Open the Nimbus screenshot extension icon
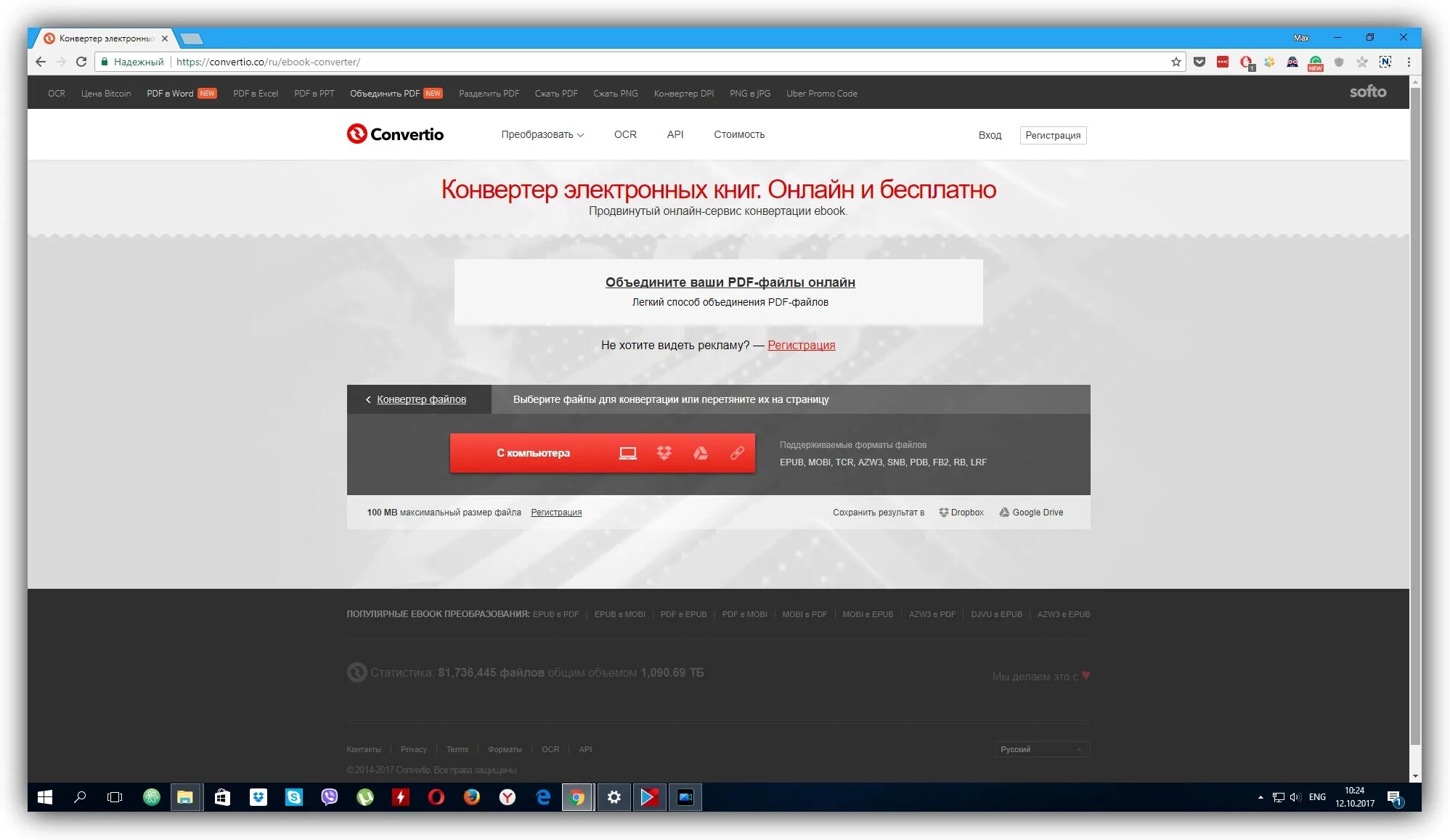Image resolution: width=1450 pixels, height=840 pixels. [1385, 62]
